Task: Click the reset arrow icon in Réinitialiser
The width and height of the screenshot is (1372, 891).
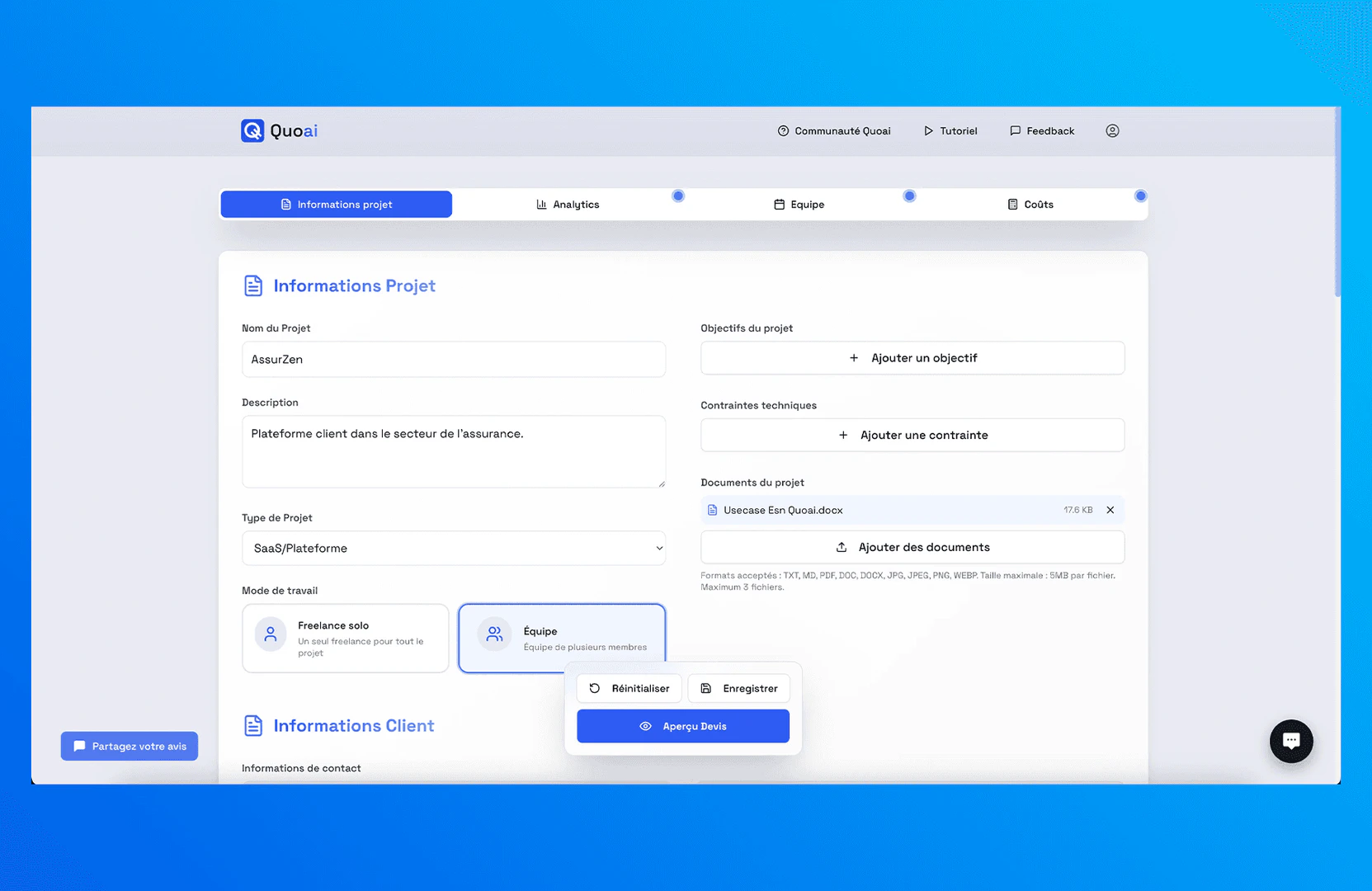Action: click(594, 687)
